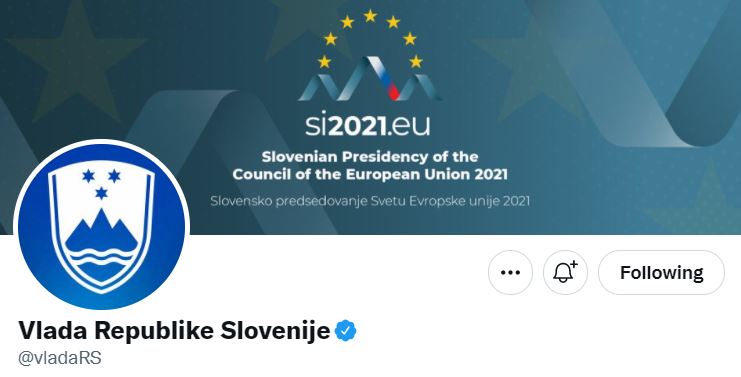
Task: Turn on notifications with the bell icon
Action: pyautogui.click(x=565, y=273)
